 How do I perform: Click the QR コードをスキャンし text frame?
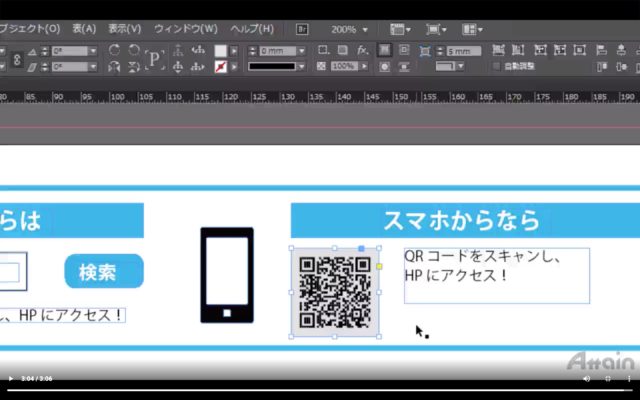pos(497,276)
